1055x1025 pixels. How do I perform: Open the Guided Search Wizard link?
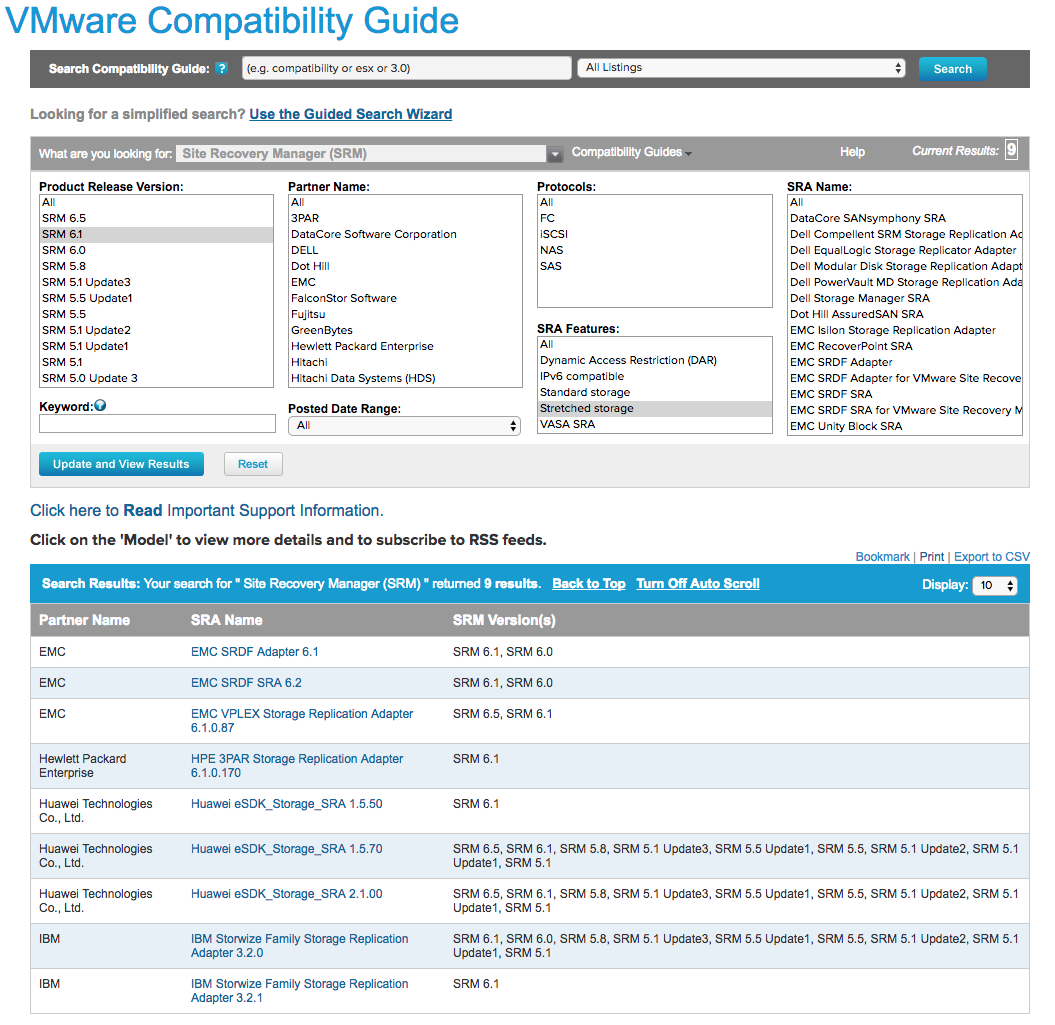coord(351,114)
